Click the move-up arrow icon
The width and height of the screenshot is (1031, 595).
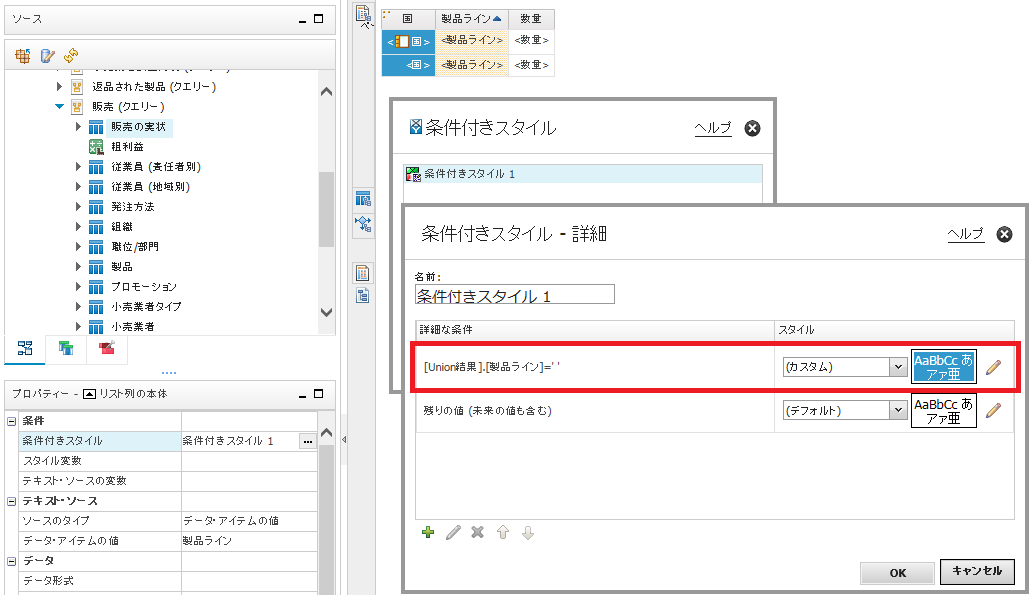503,533
